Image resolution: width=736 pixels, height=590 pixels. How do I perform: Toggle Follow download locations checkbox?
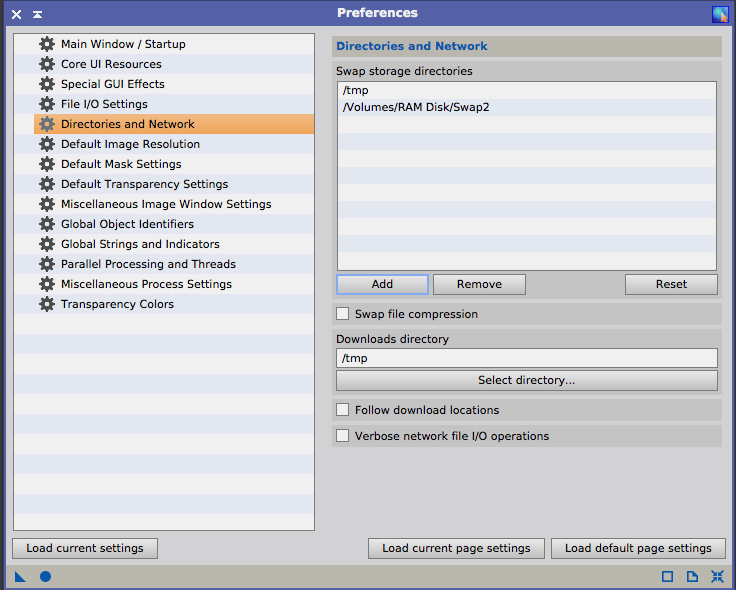(x=343, y=410)
